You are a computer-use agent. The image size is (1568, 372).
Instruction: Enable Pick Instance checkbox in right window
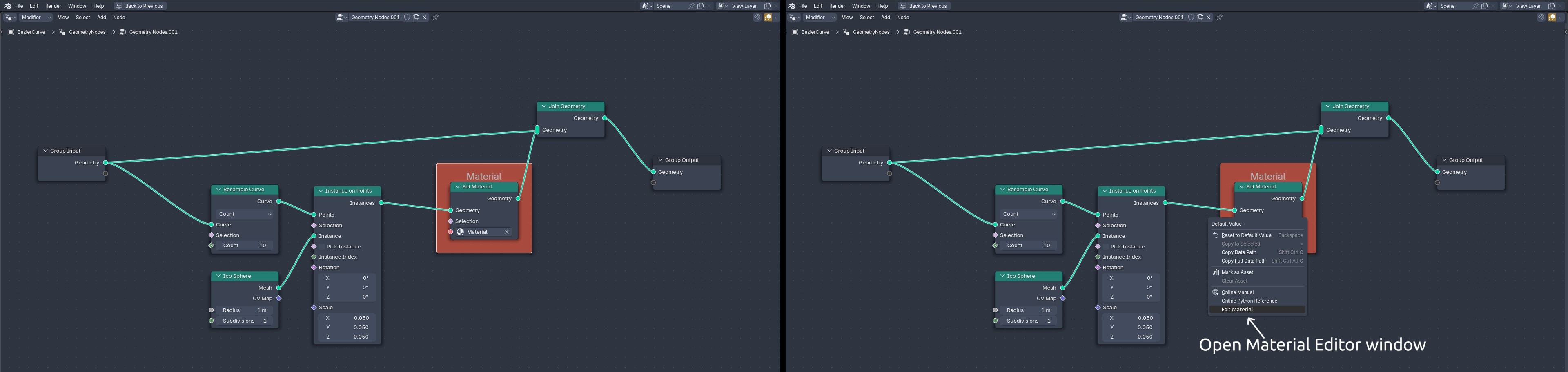[1106, 247]
